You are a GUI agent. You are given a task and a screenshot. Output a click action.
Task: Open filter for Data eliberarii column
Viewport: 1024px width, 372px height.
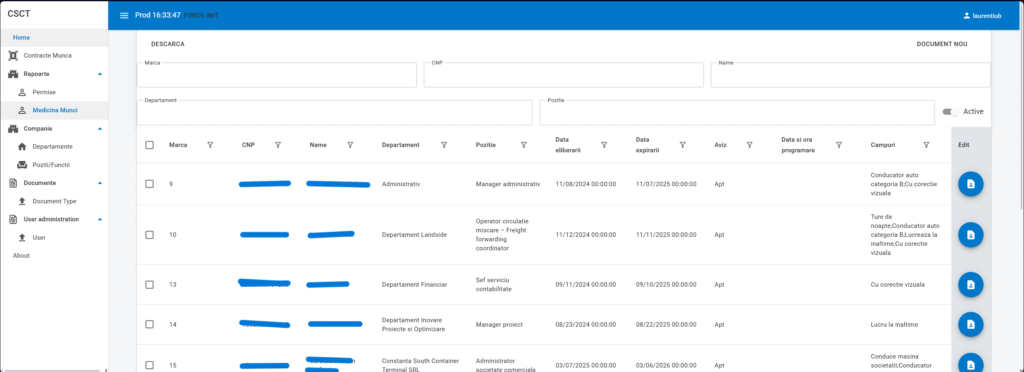[x=604, y=145]
